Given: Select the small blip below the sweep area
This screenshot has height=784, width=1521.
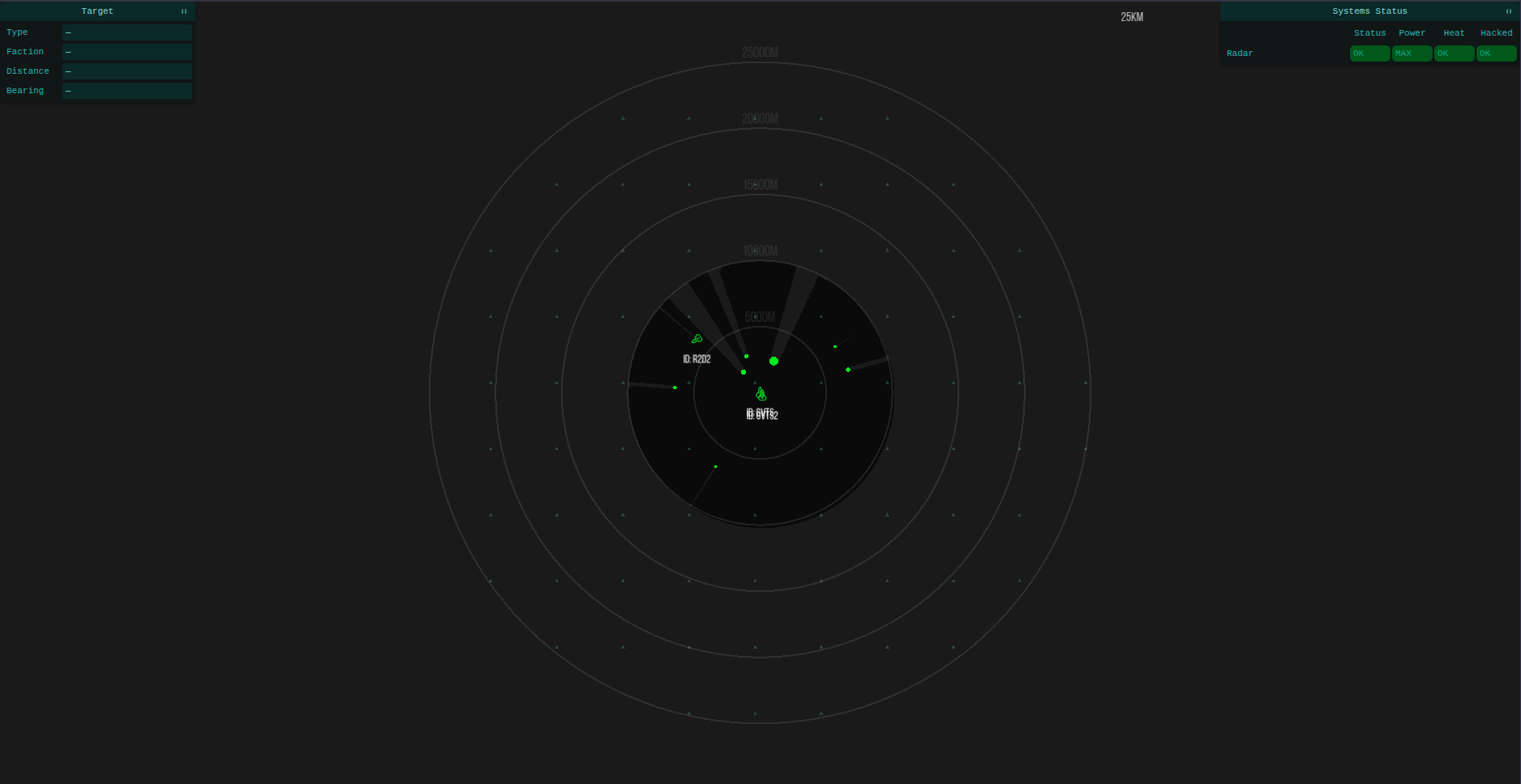Looking at the screenshot, I should (715, 466).
